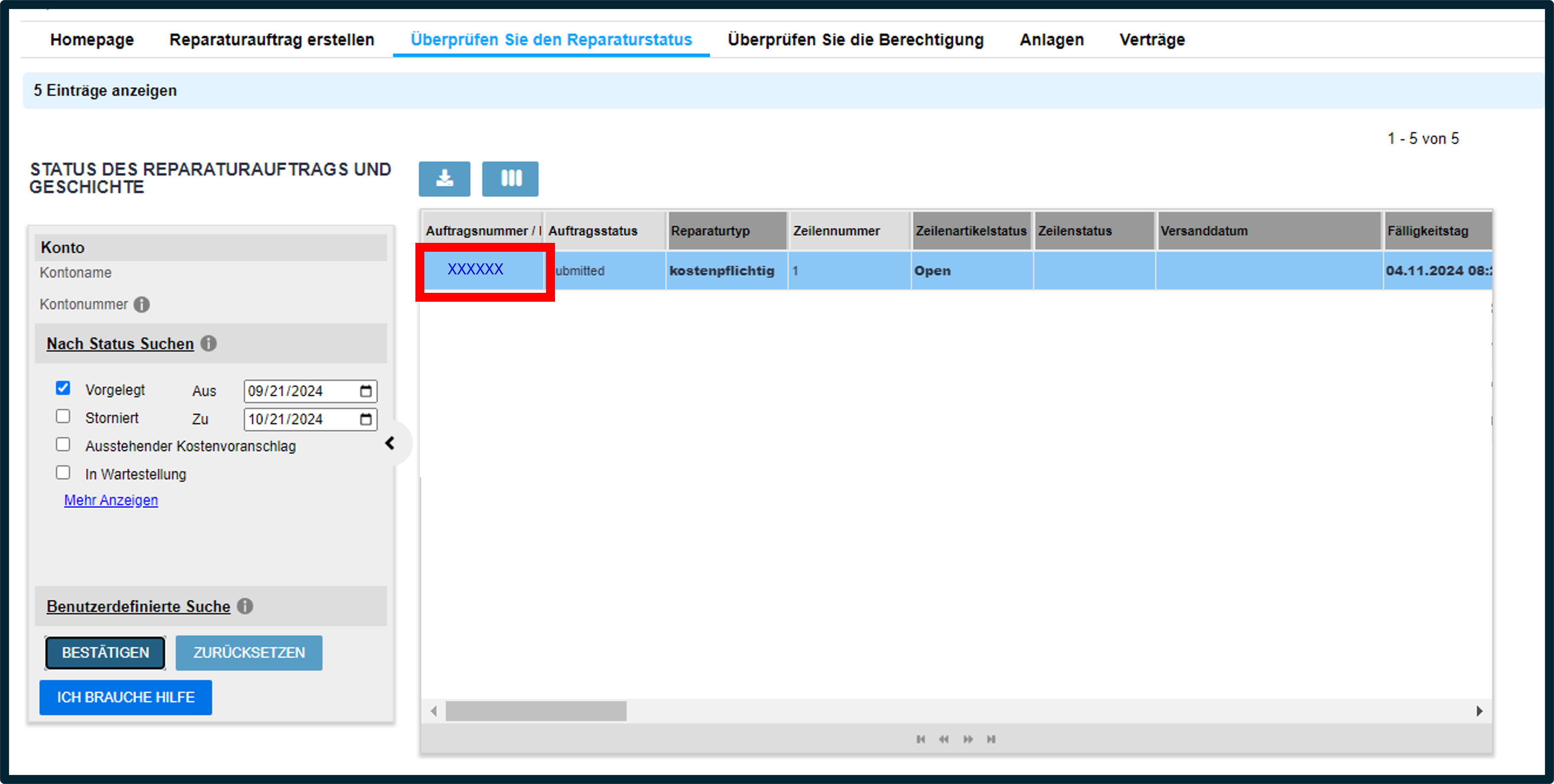Click the download export icon button
The height and width of the screenshot is (784, 1554).
444,178
